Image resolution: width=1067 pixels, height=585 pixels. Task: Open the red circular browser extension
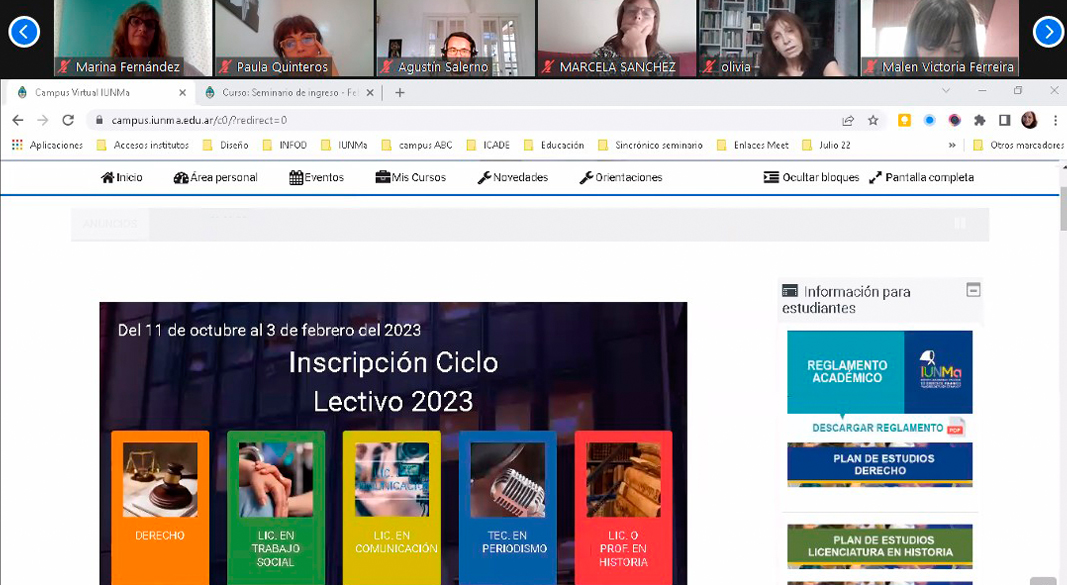coord(955,120)
